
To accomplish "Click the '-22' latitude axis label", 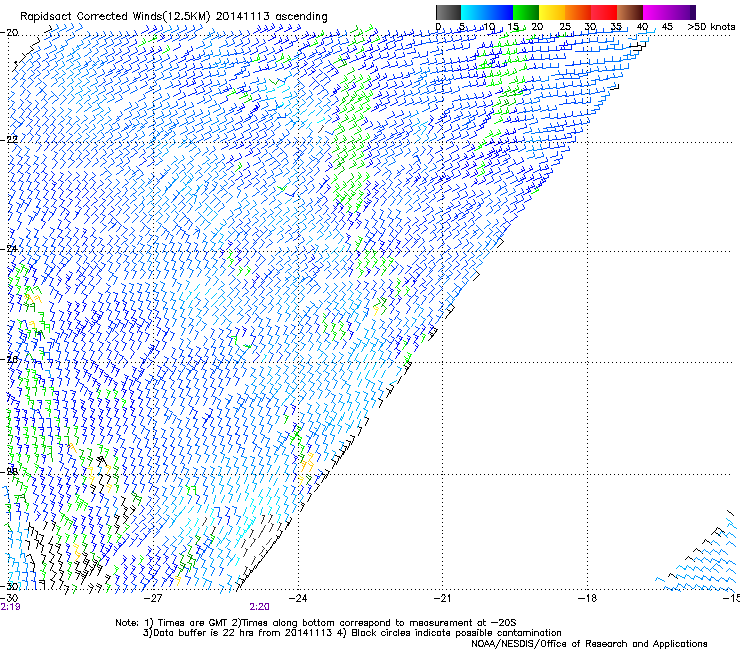I will point(9,139).
